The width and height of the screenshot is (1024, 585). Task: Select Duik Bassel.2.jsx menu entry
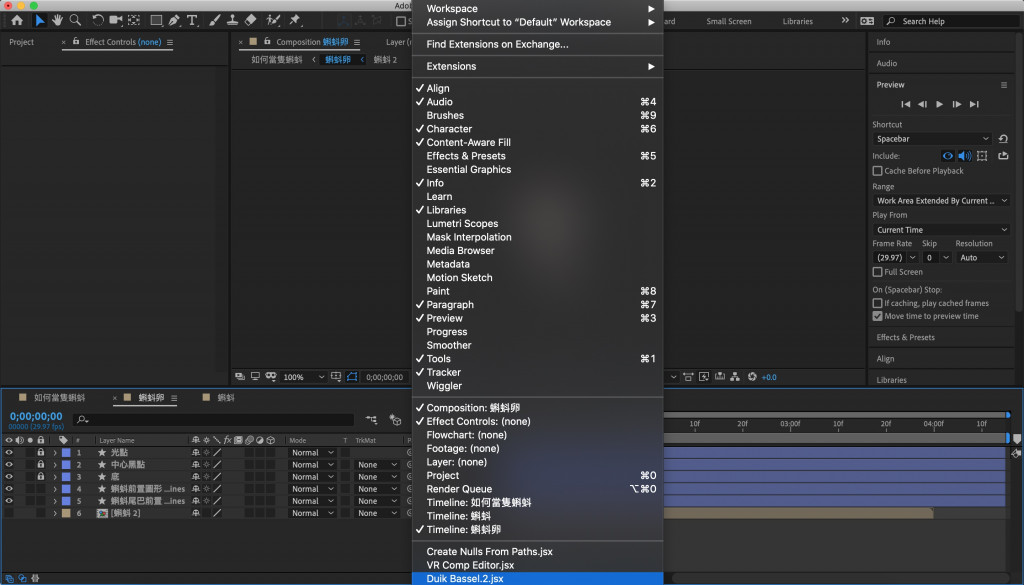537,578
